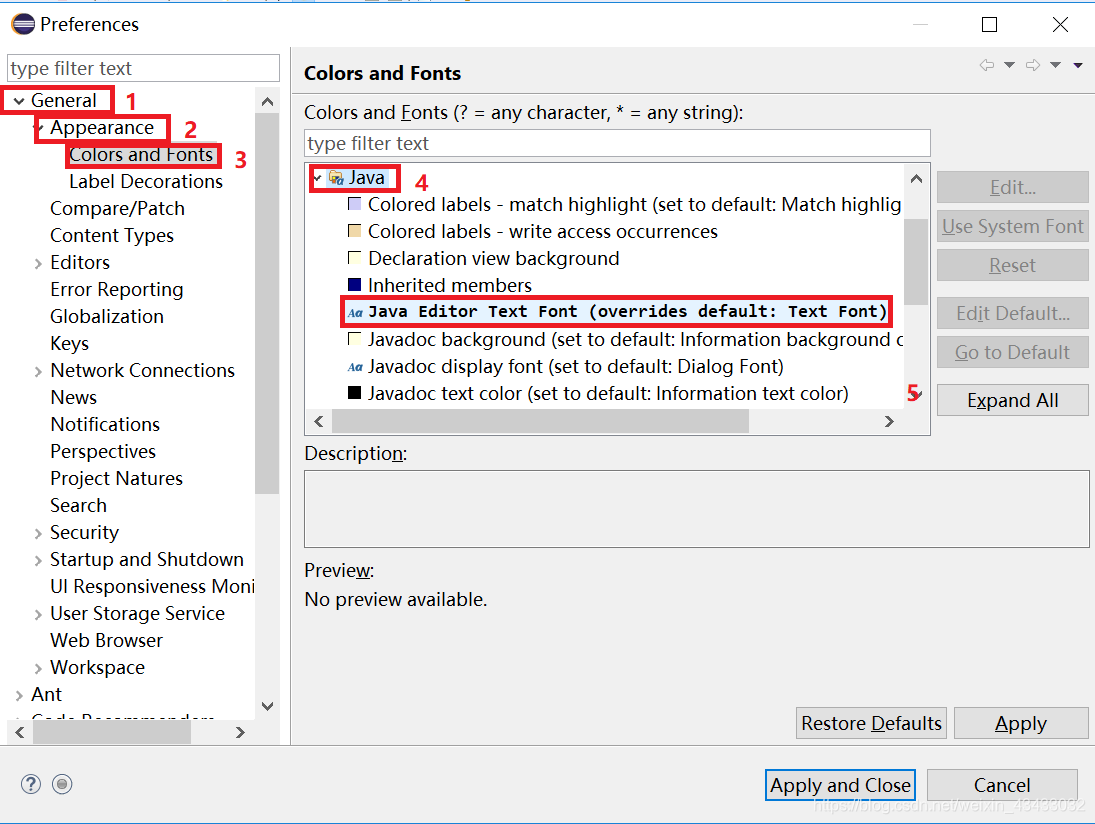Screen dimensions: 1095x824
Task: Collapse the General tree node
Action: point(19,101)
